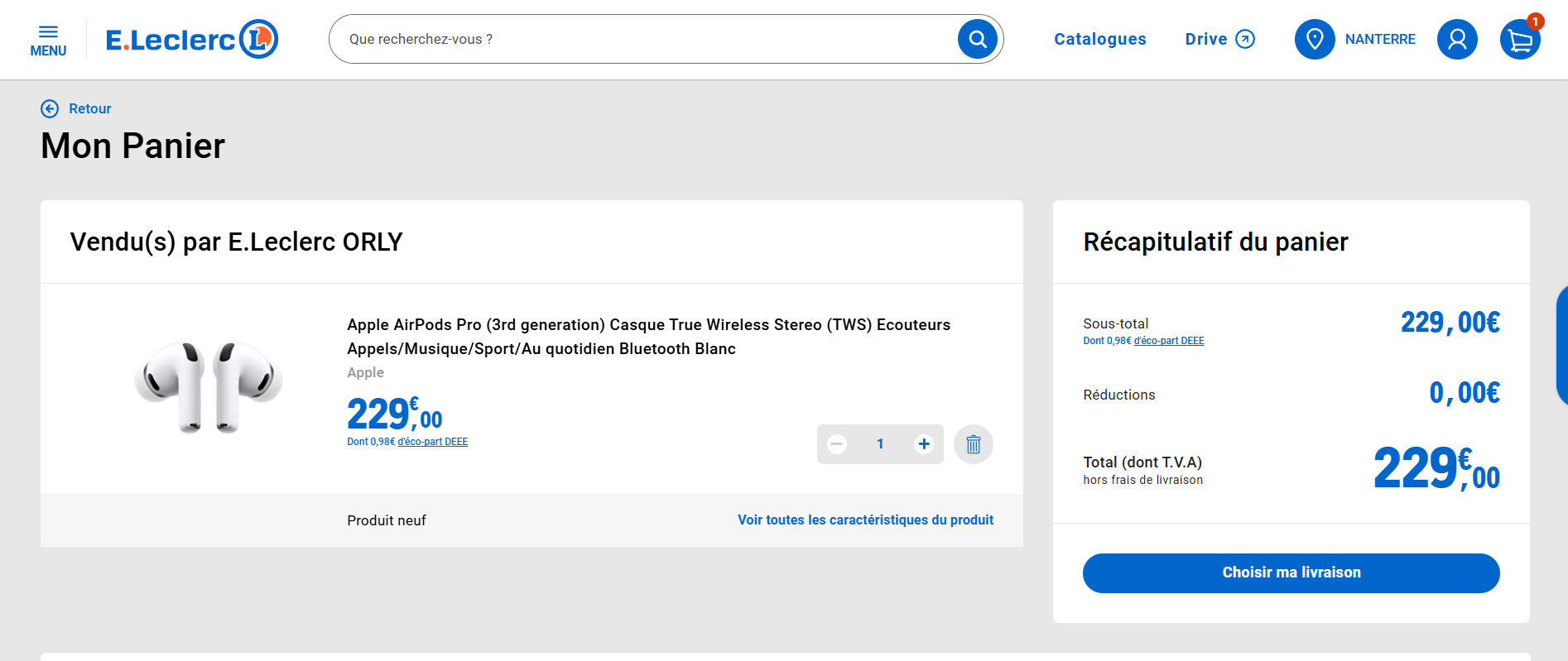Open the shopping cart icon with badge

(1521, 38)
